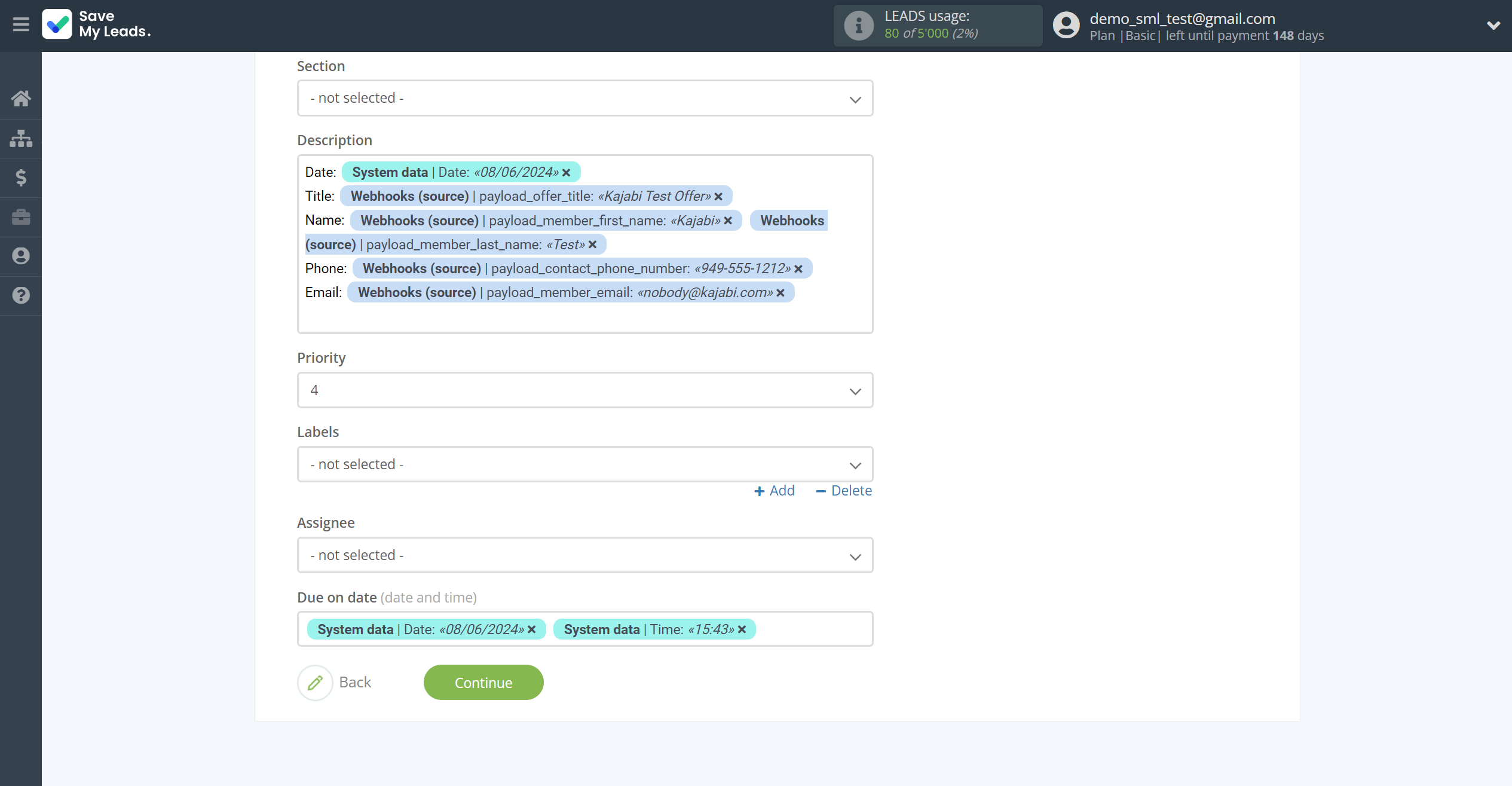
Task: Click the Kajabi Test Offer title tag
Action: [536, 196]
